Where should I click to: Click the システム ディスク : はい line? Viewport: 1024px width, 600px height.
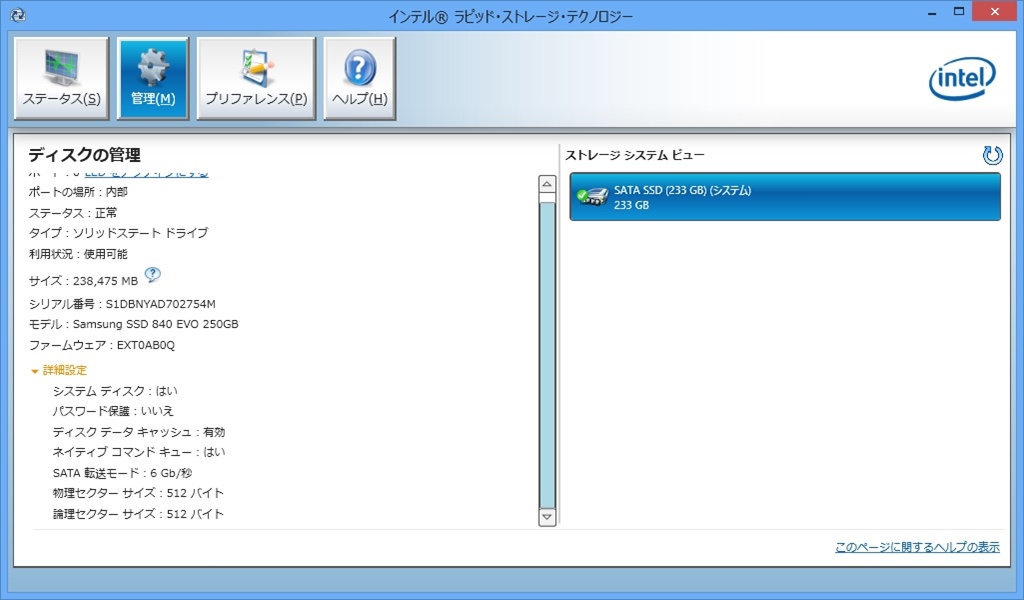(x=115, y=391)
